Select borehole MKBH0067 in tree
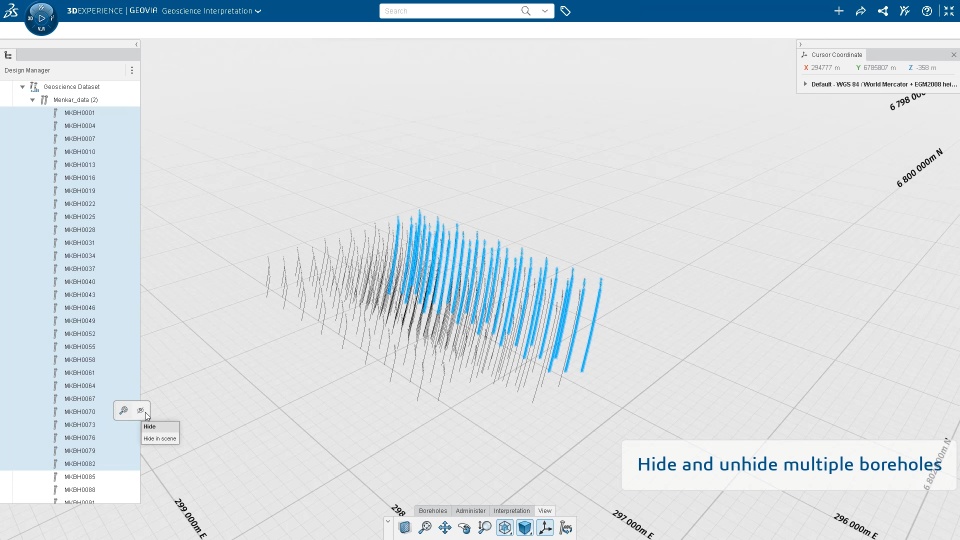 pos(80,399)
